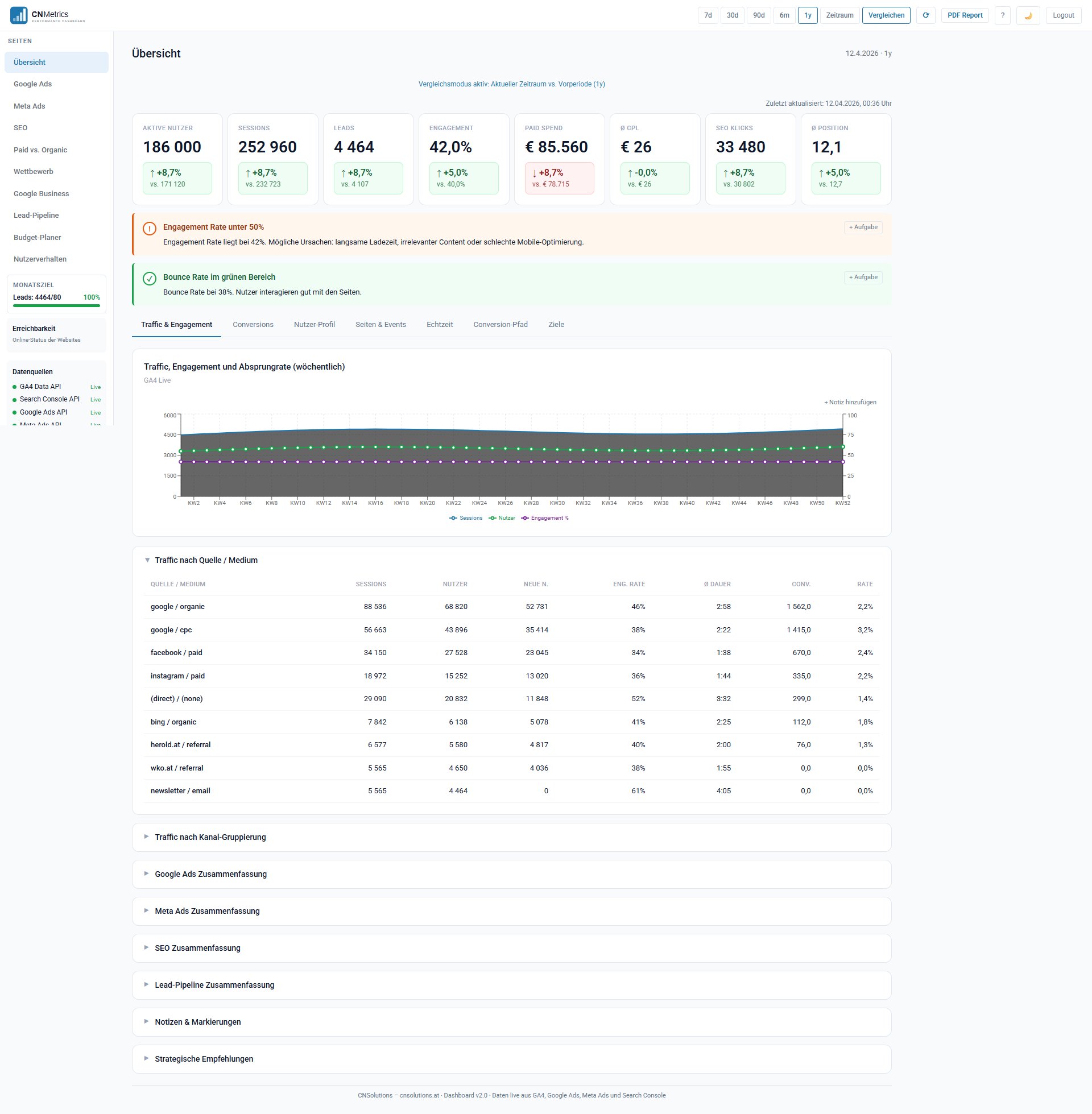This screenshot has height=1114, width=1092.
Task: Click the Leads monthly goal progress bar
Action: coord(56,305)
